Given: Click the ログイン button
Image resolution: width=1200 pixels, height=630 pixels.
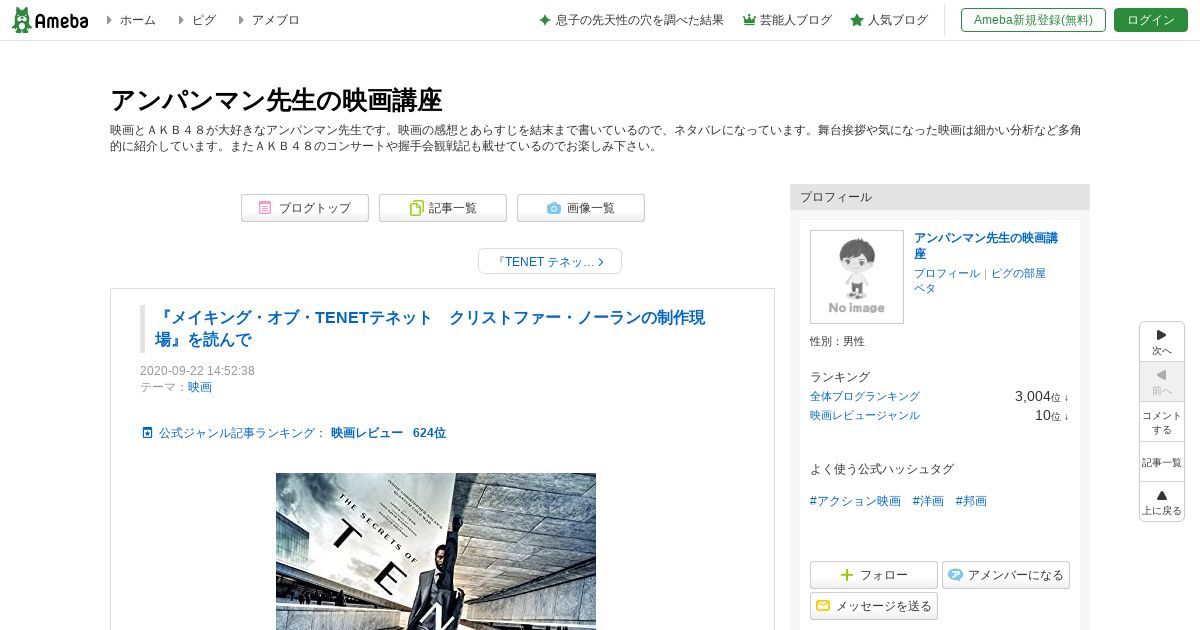Looking at the screenshot, I should [1151, 20].
